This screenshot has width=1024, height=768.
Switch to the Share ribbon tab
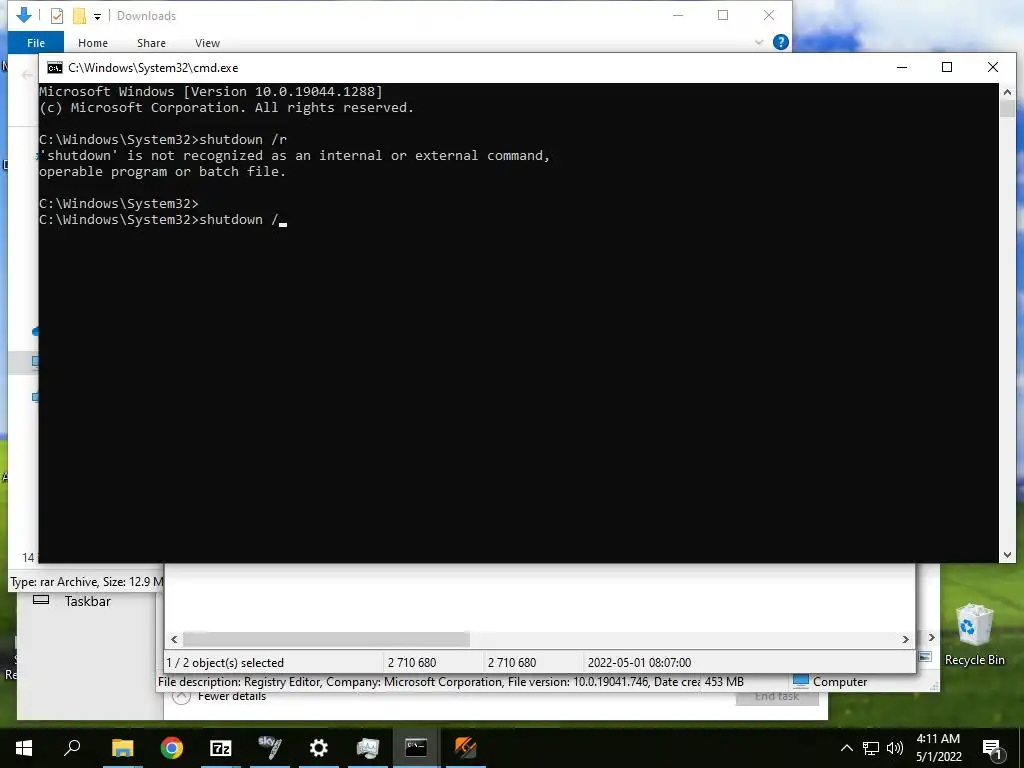click(151, 42)
